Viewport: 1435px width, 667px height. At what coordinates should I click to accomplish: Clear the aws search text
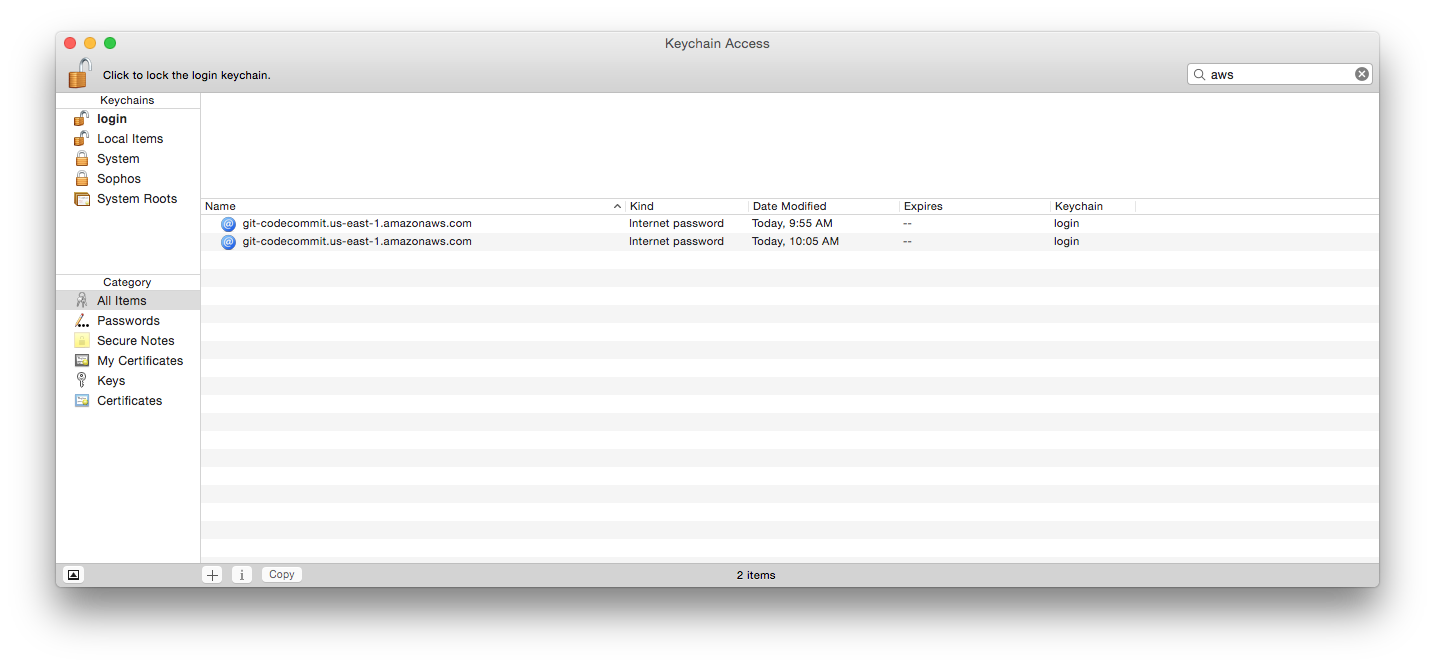tap(1361, 74)
